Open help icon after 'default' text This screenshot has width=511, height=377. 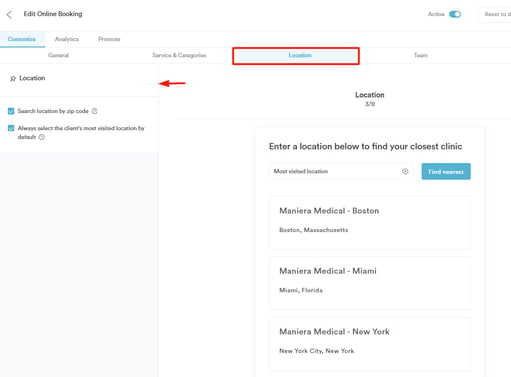click(x=42, y=137)
